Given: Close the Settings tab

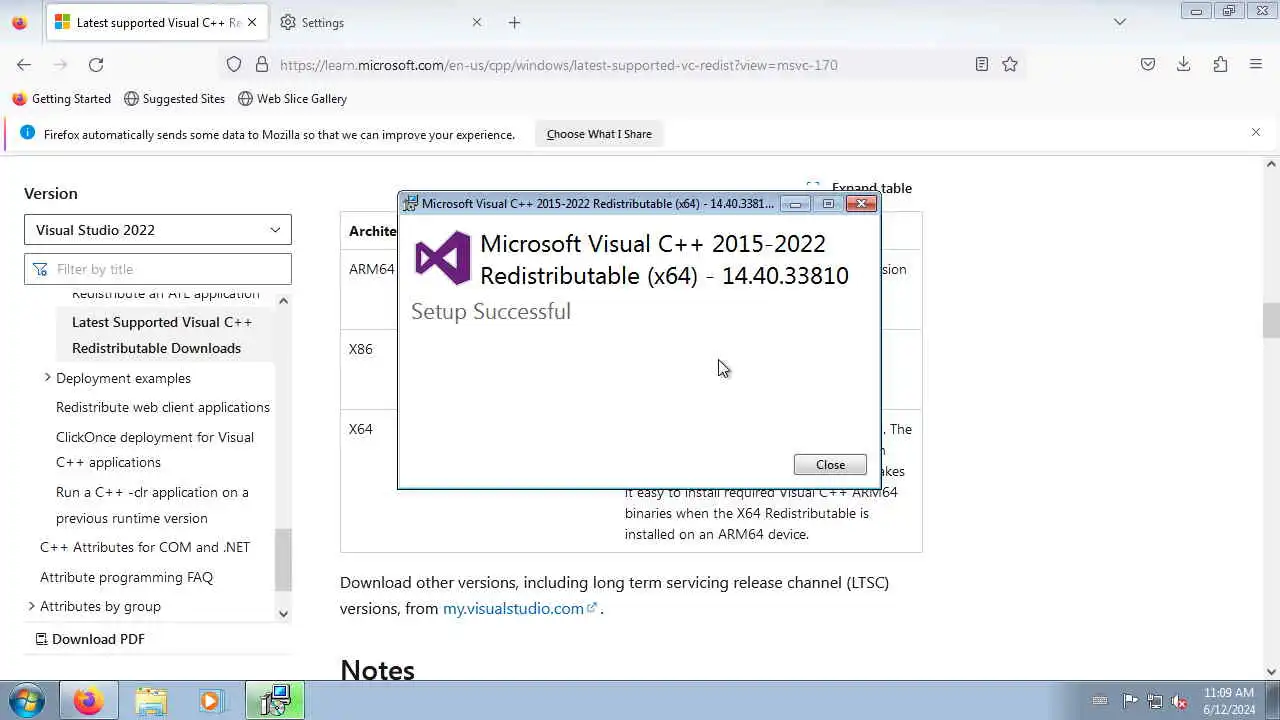Looking at the screenshot, I should (476, 22).
